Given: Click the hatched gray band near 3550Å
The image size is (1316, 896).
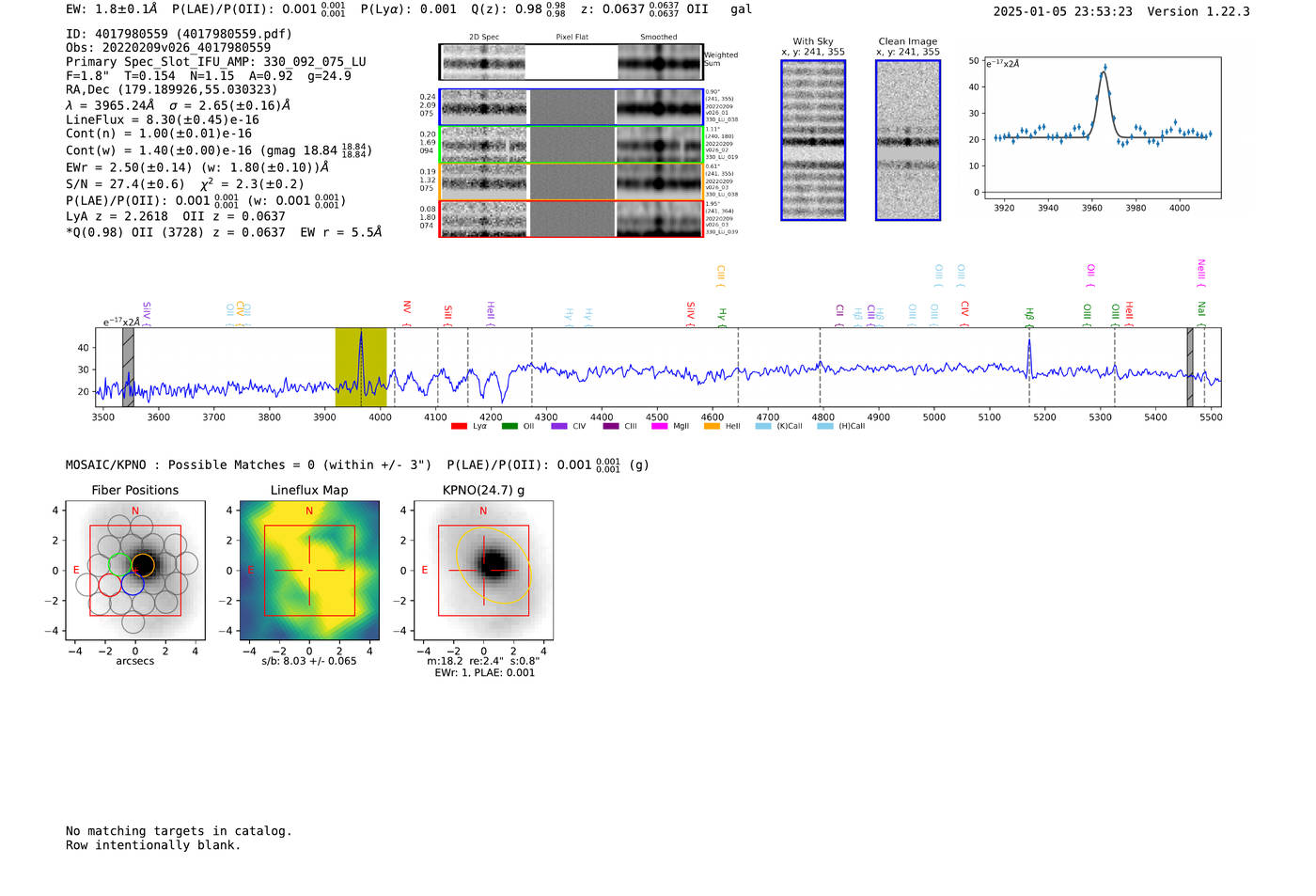Looking at the screenshot, I should pyautogui.click(x=128, y=367).
